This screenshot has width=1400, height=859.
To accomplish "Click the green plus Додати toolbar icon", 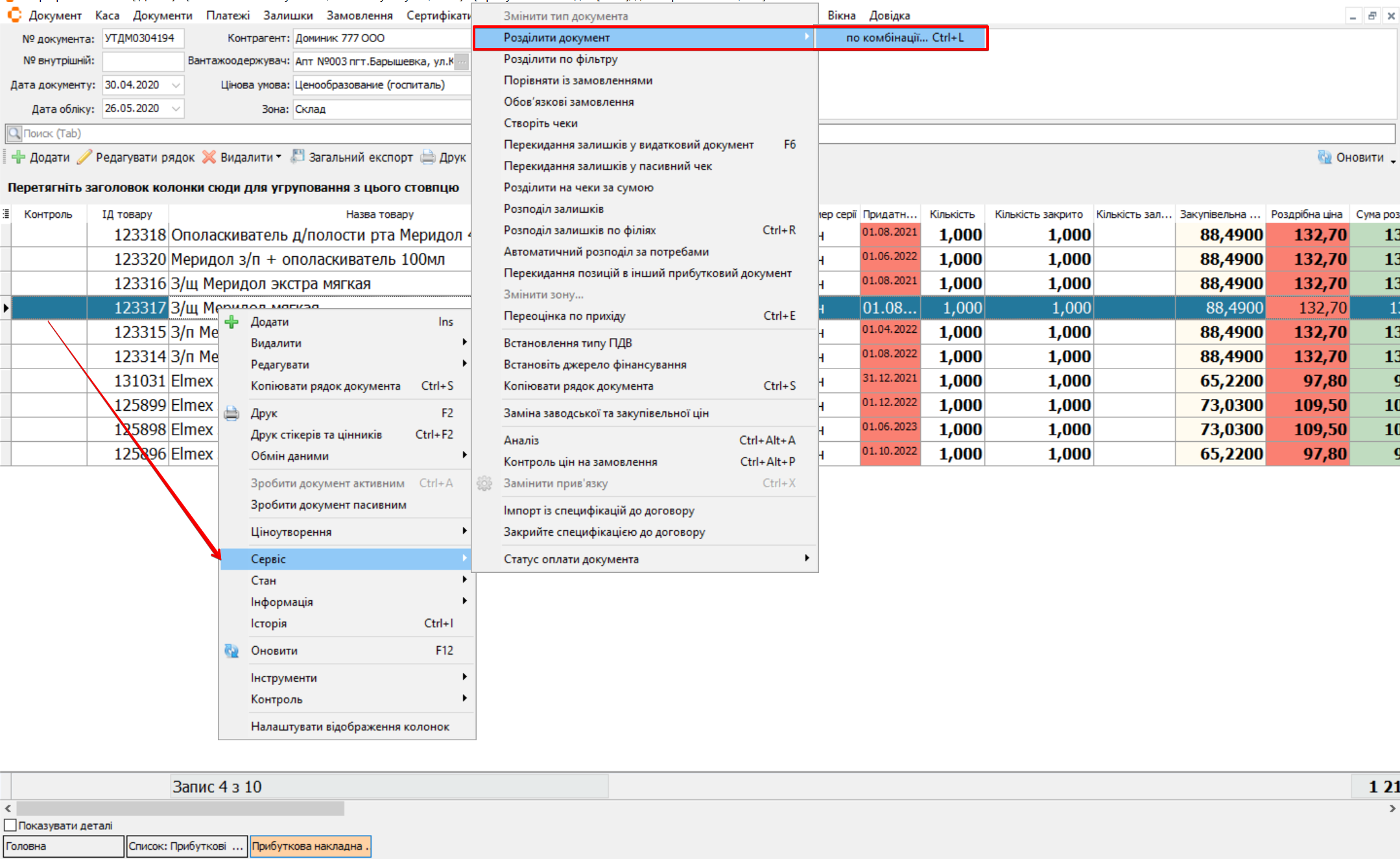I will tap(19, 157).
